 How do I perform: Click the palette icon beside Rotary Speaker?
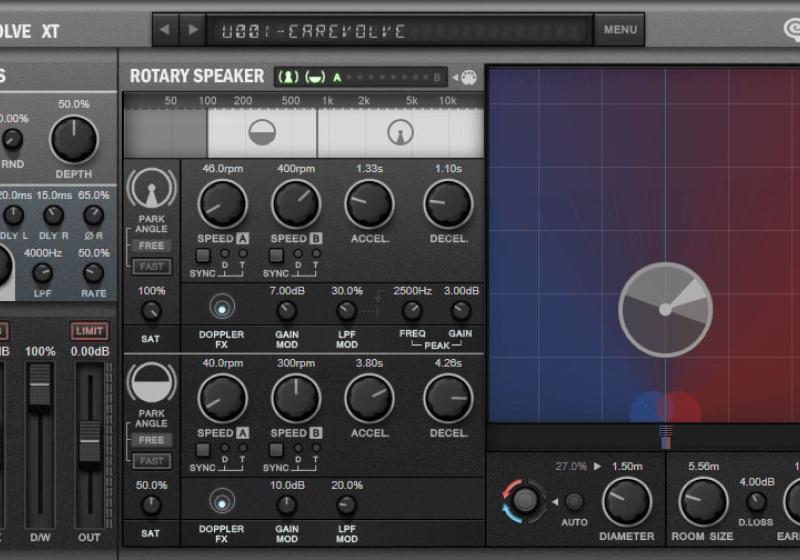point(467,77)
